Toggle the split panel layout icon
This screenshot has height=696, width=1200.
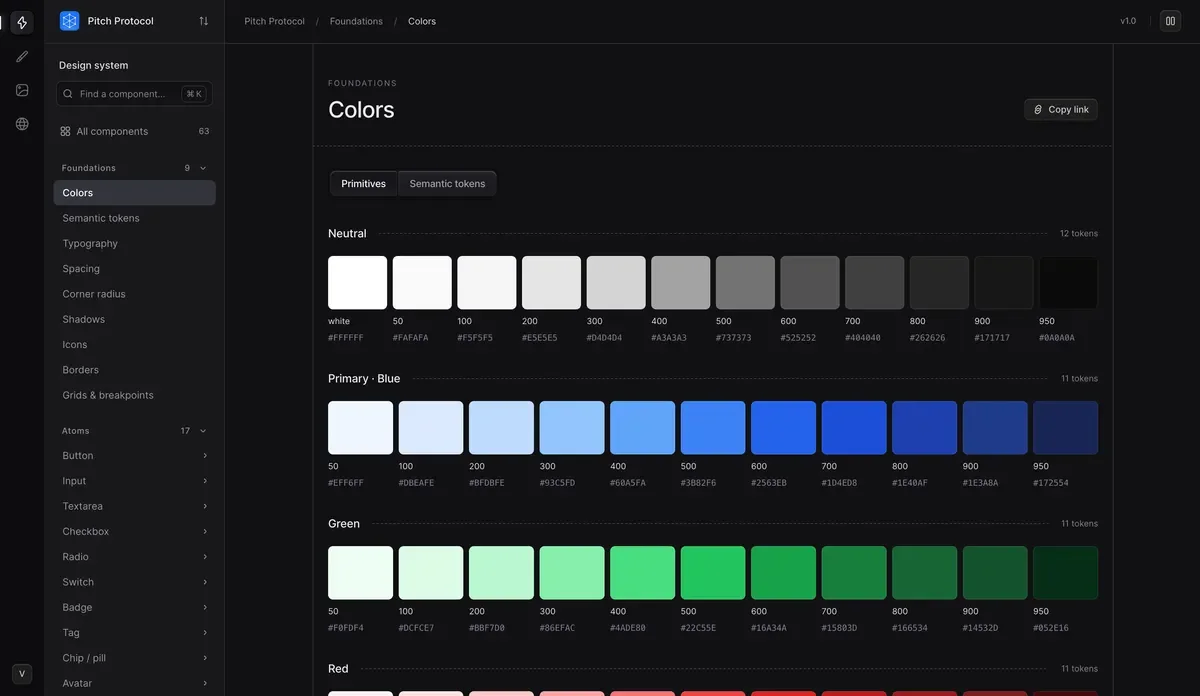point(1170,21)
